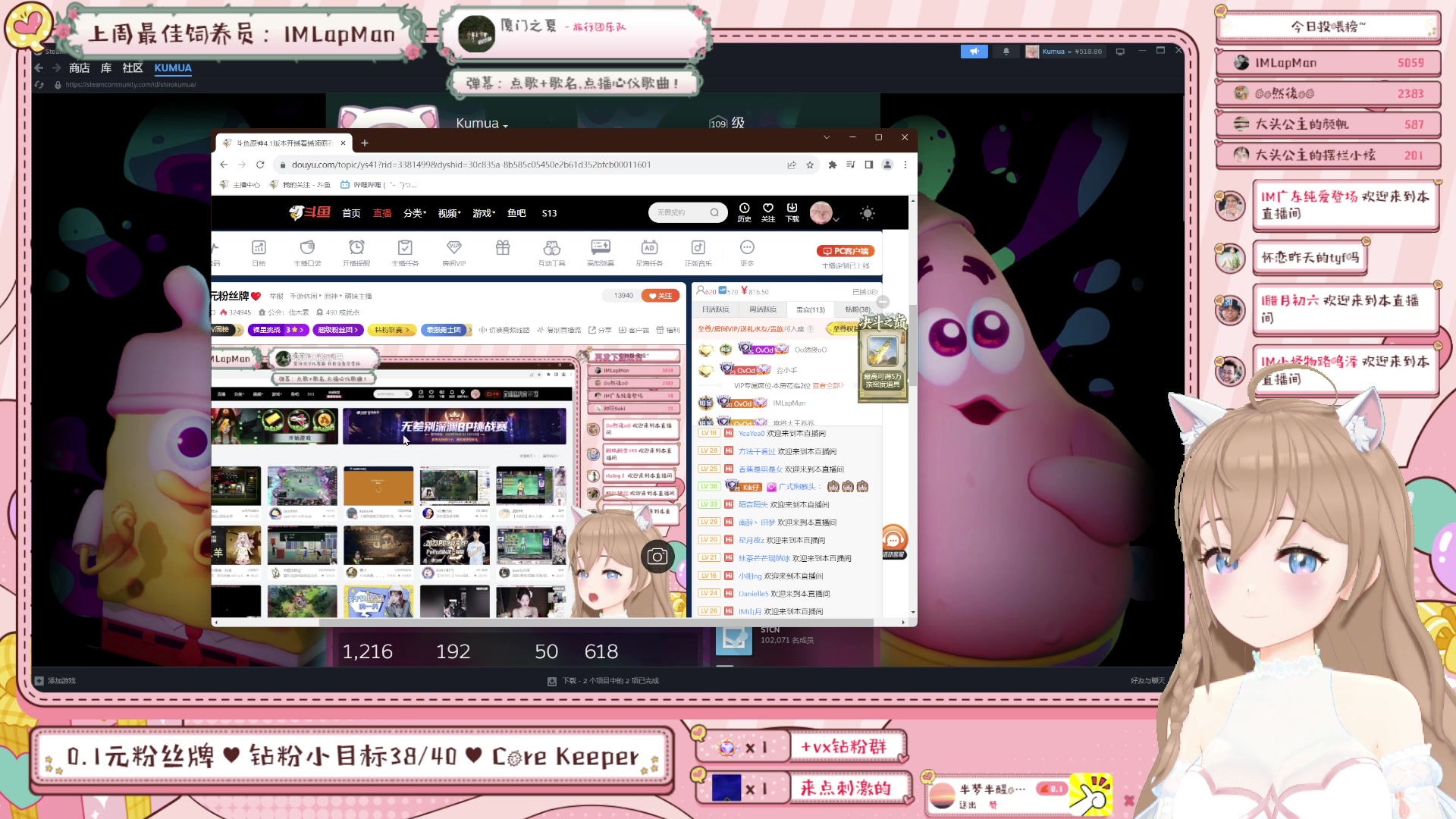Open the 主播任务 tasks tool
The image size is (1456, 819).
coord(405,253)
